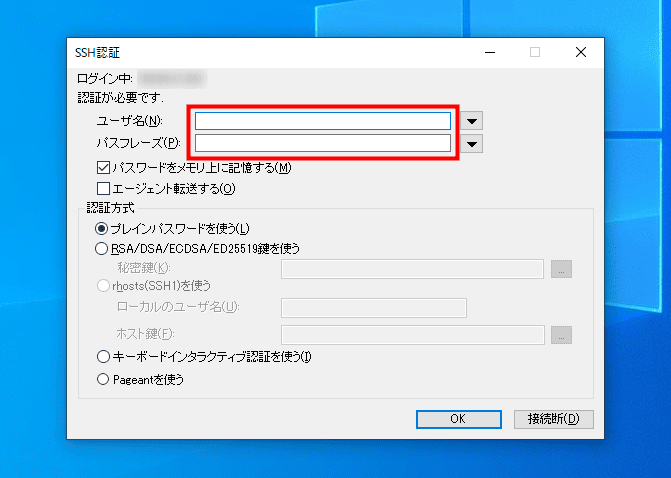Open the パスフレーズ dropdown arrow
The width and height of the screenshot is (671, 478).
click(x=472, y=144)
